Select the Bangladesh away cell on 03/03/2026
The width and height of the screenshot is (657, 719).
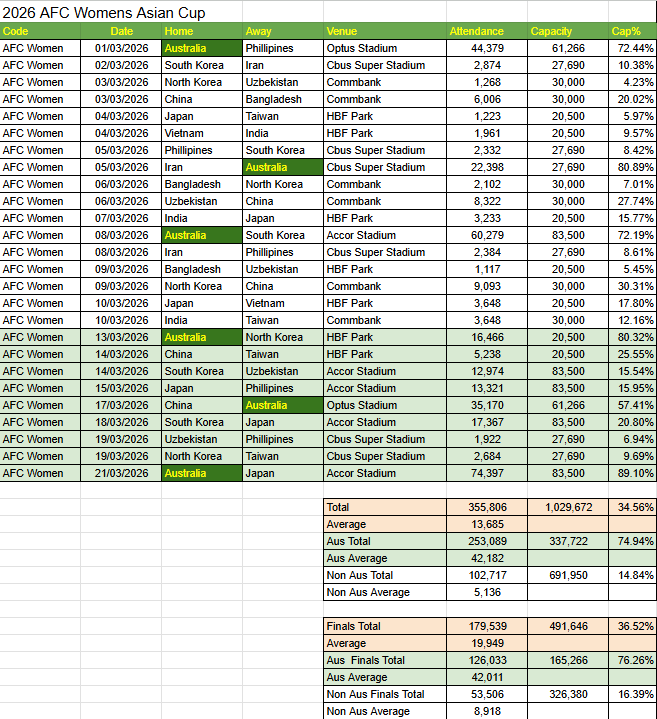tap(283, 99)
